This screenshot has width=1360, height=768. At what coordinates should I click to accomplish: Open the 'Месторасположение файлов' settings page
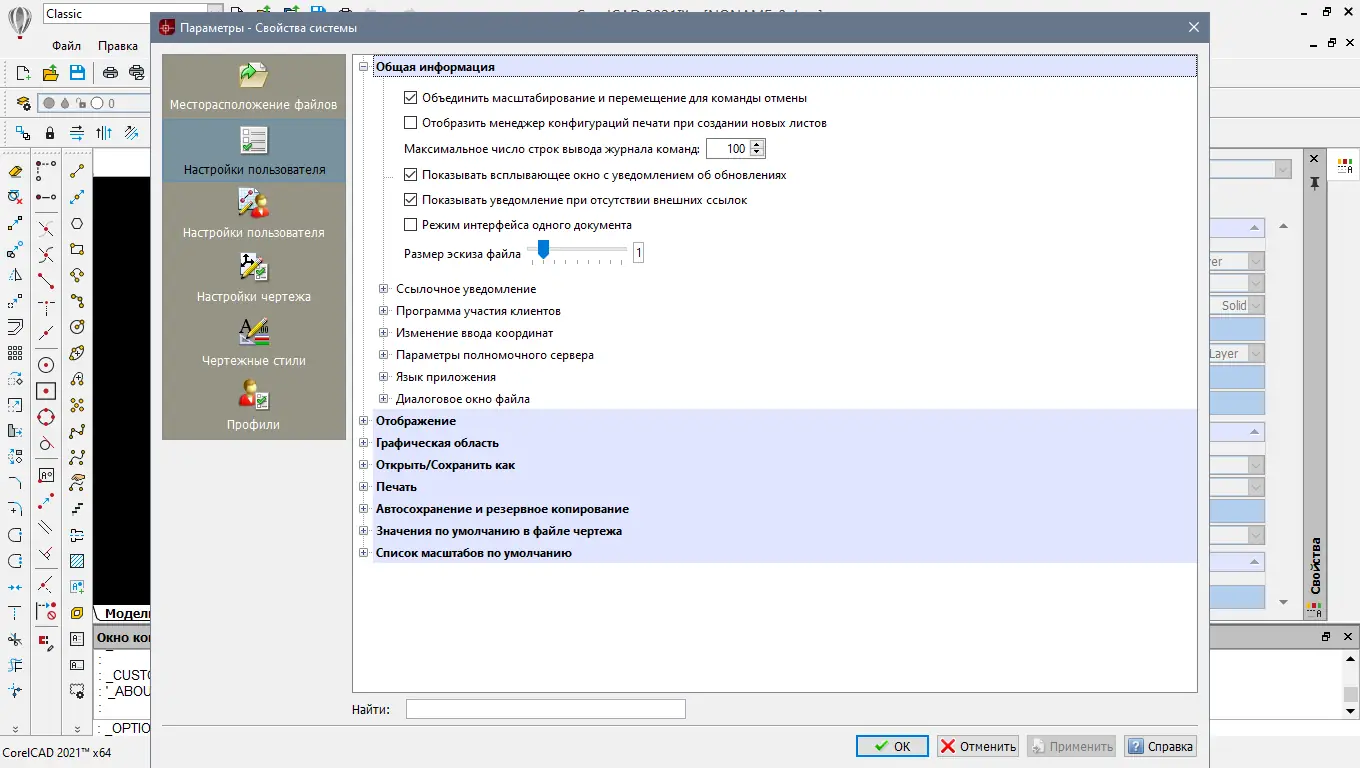pyautogui.click(x=254, y=87)
